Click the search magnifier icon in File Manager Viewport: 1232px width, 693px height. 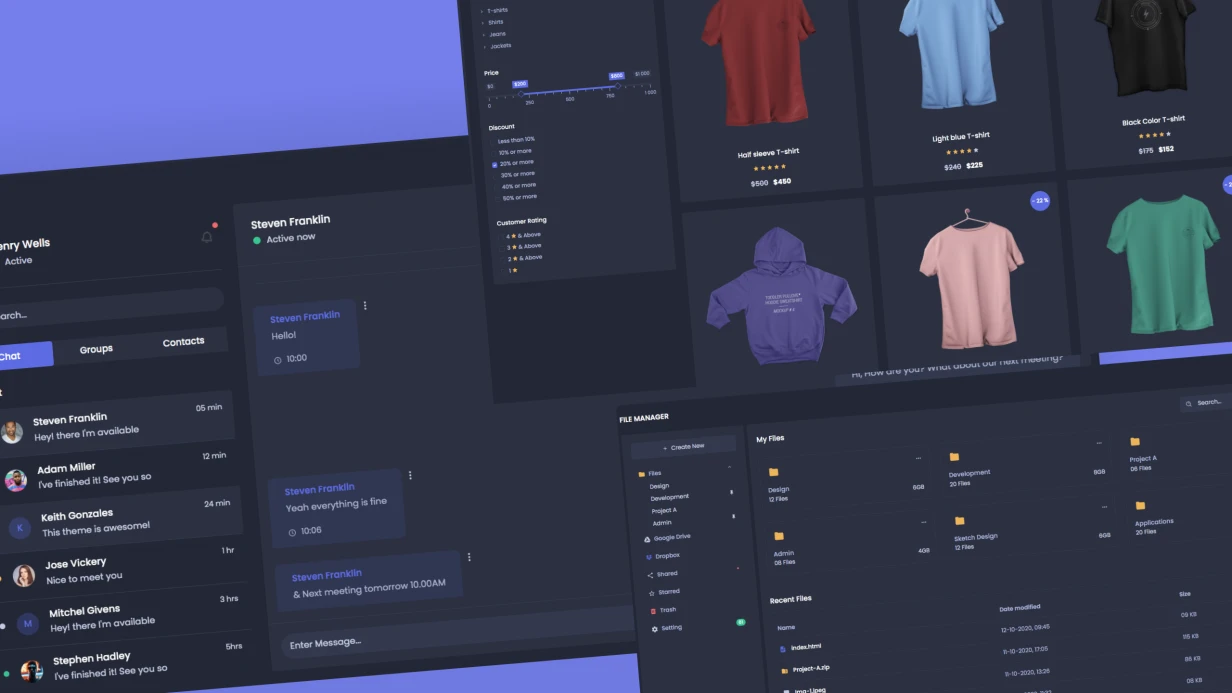1188,404
